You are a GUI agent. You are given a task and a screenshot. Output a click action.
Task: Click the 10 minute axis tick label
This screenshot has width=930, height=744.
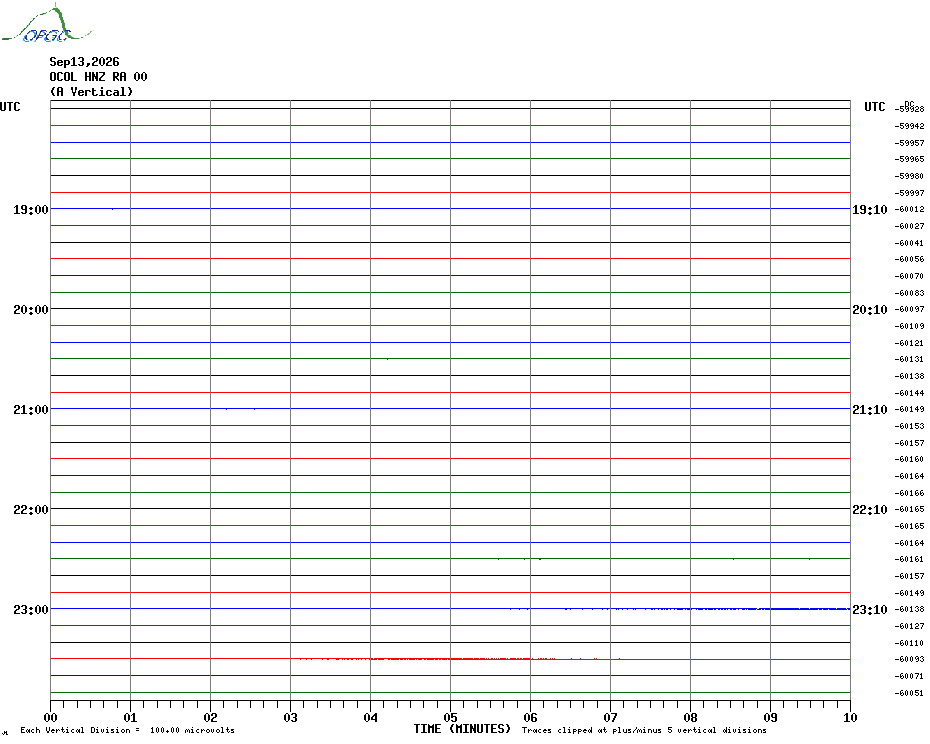click(850, 717)
